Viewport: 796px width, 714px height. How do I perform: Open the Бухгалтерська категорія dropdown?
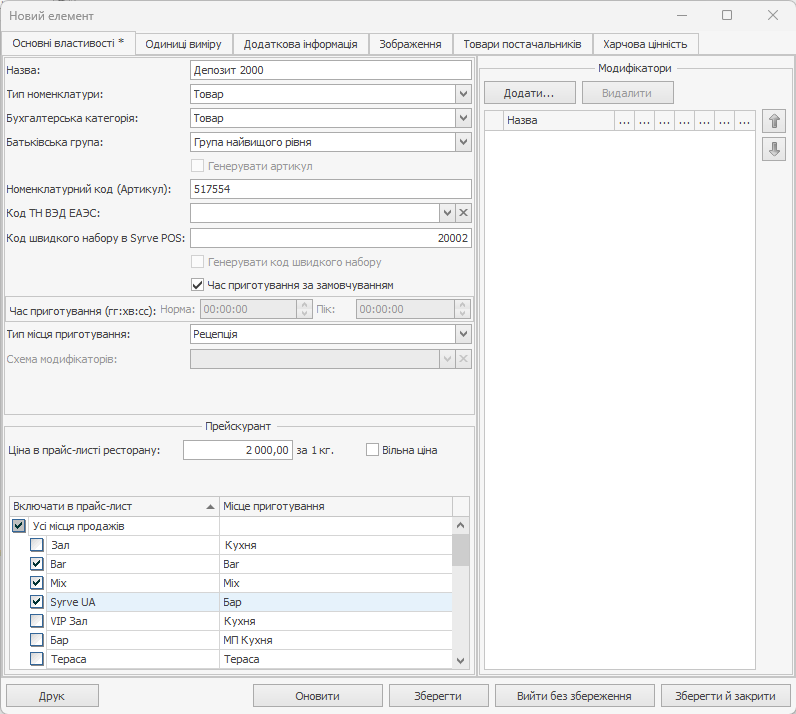point(463,118)
